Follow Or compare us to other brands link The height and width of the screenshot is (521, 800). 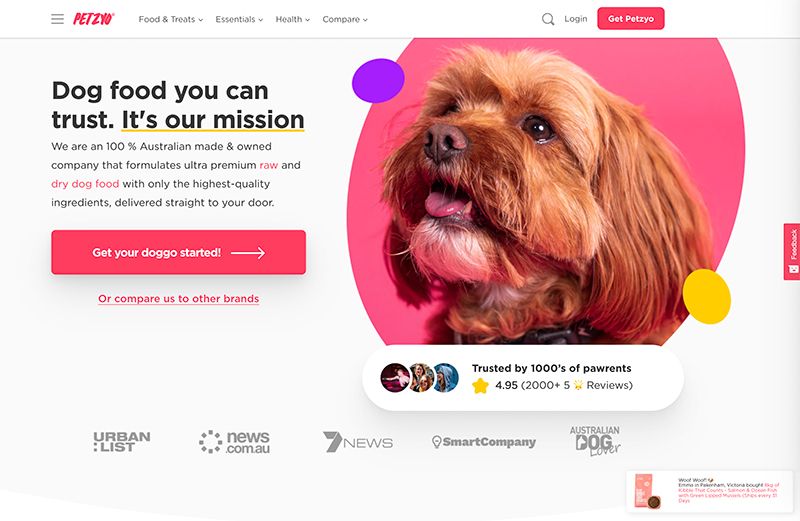(x=179, y=299)
